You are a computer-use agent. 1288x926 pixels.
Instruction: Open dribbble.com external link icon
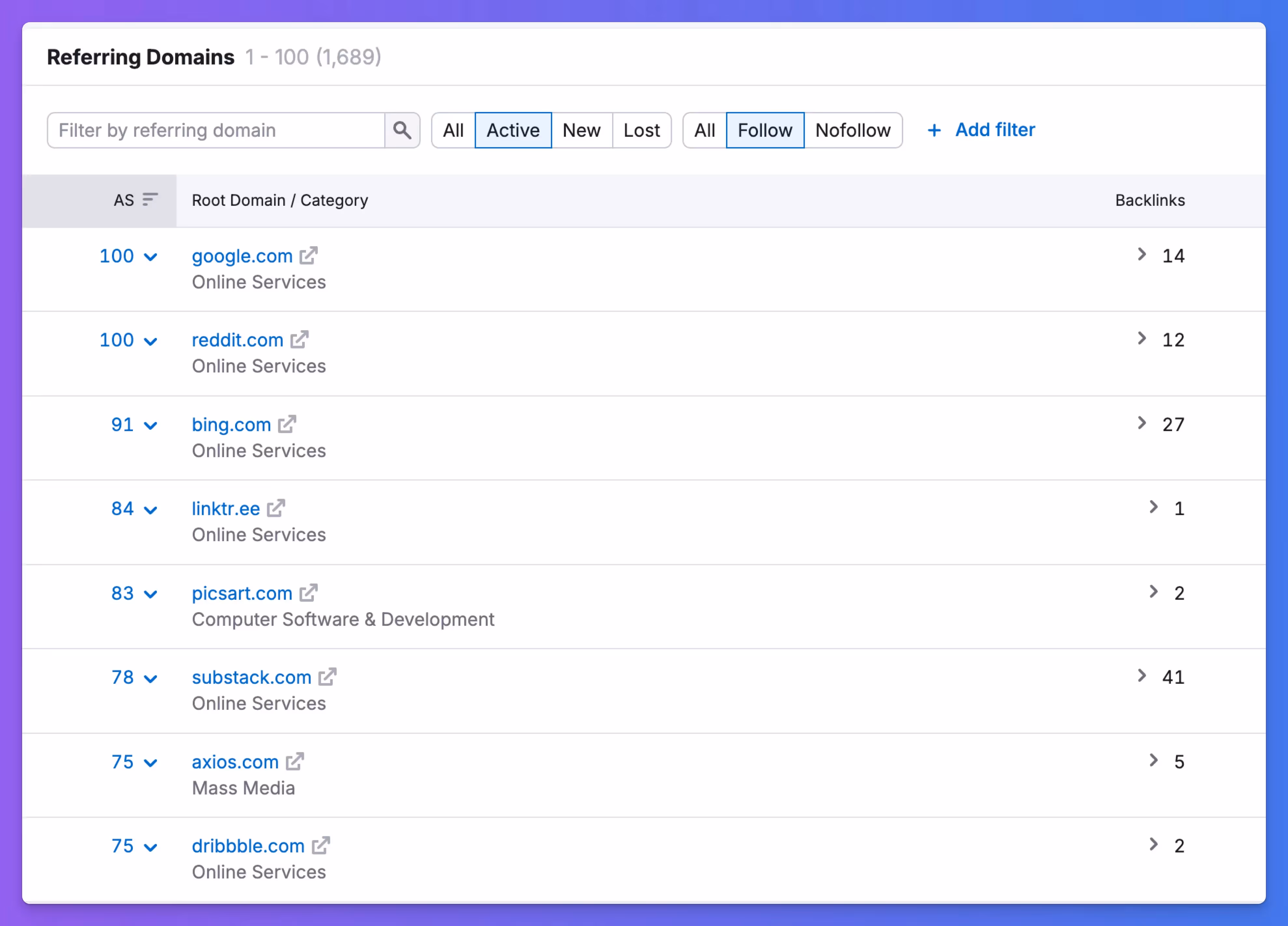click(x=321, y=846)
